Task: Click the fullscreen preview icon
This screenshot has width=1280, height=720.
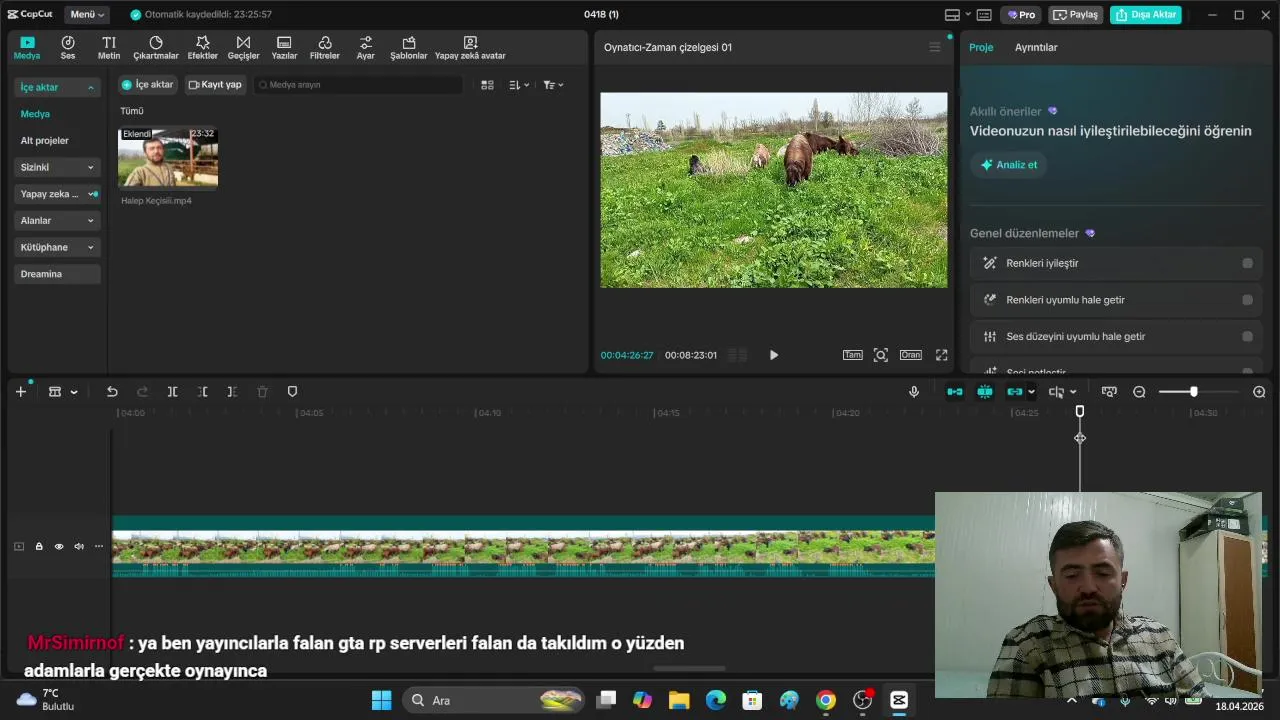Action: (x=941, y=355)
